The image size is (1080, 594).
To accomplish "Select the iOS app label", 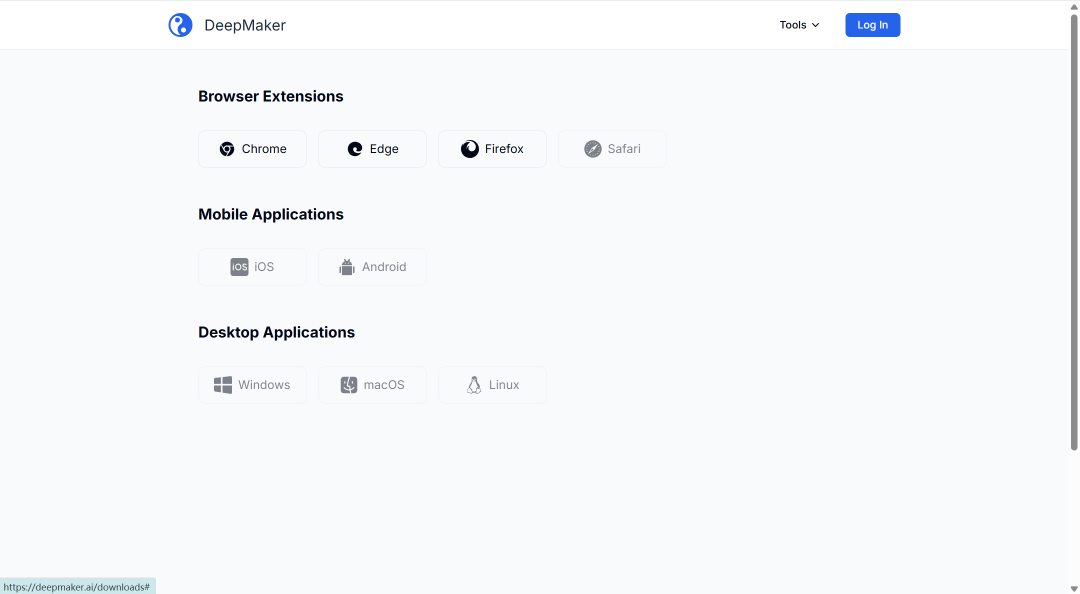I will click(x=264, y=267).
